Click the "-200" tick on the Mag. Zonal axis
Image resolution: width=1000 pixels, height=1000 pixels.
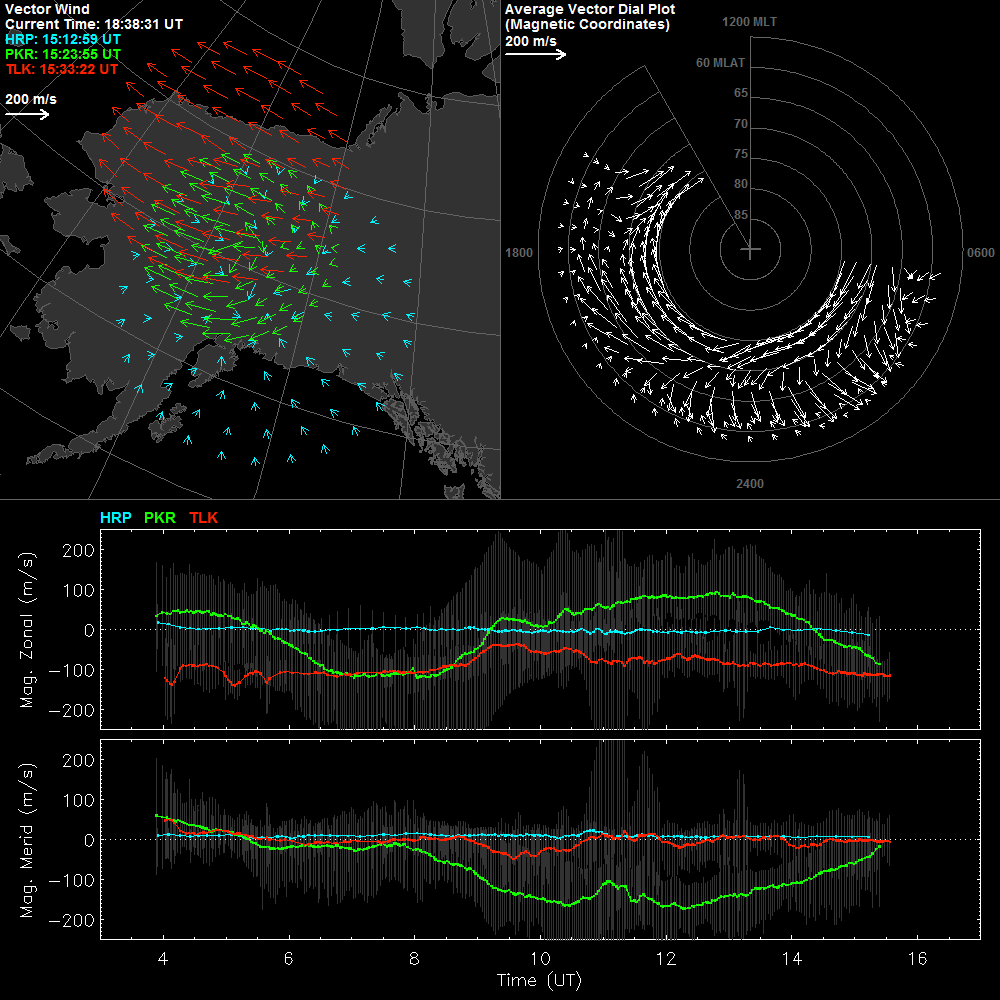coord(73,710)
